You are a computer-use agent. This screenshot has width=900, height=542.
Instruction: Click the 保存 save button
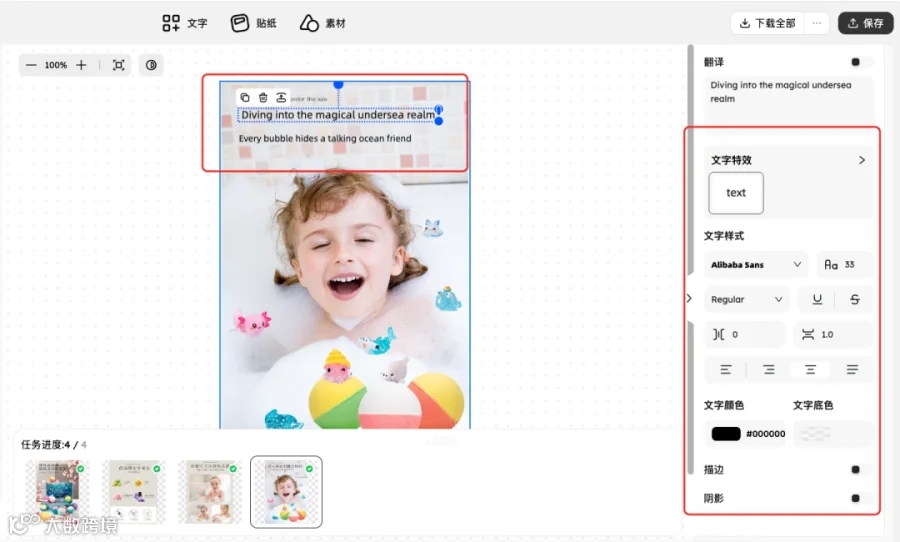(866, 23)
